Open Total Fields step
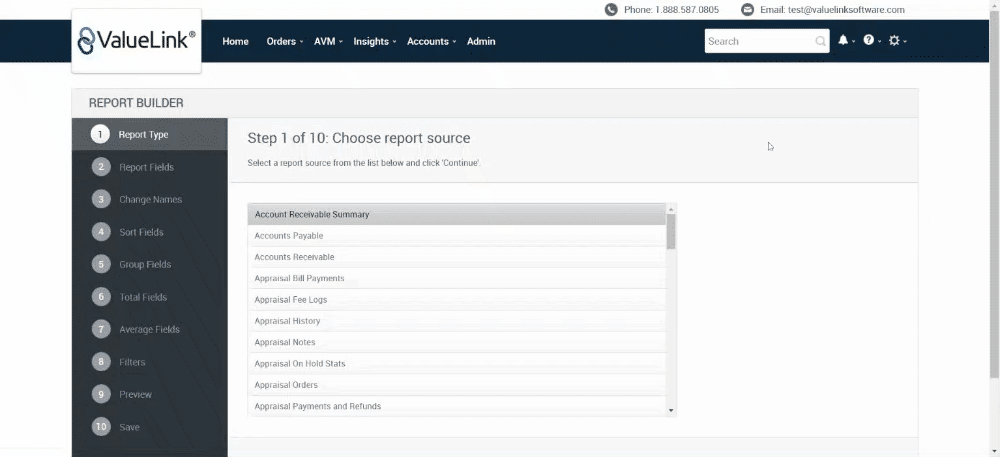This screenshot has height=457, width=1000. click(150, 296)
